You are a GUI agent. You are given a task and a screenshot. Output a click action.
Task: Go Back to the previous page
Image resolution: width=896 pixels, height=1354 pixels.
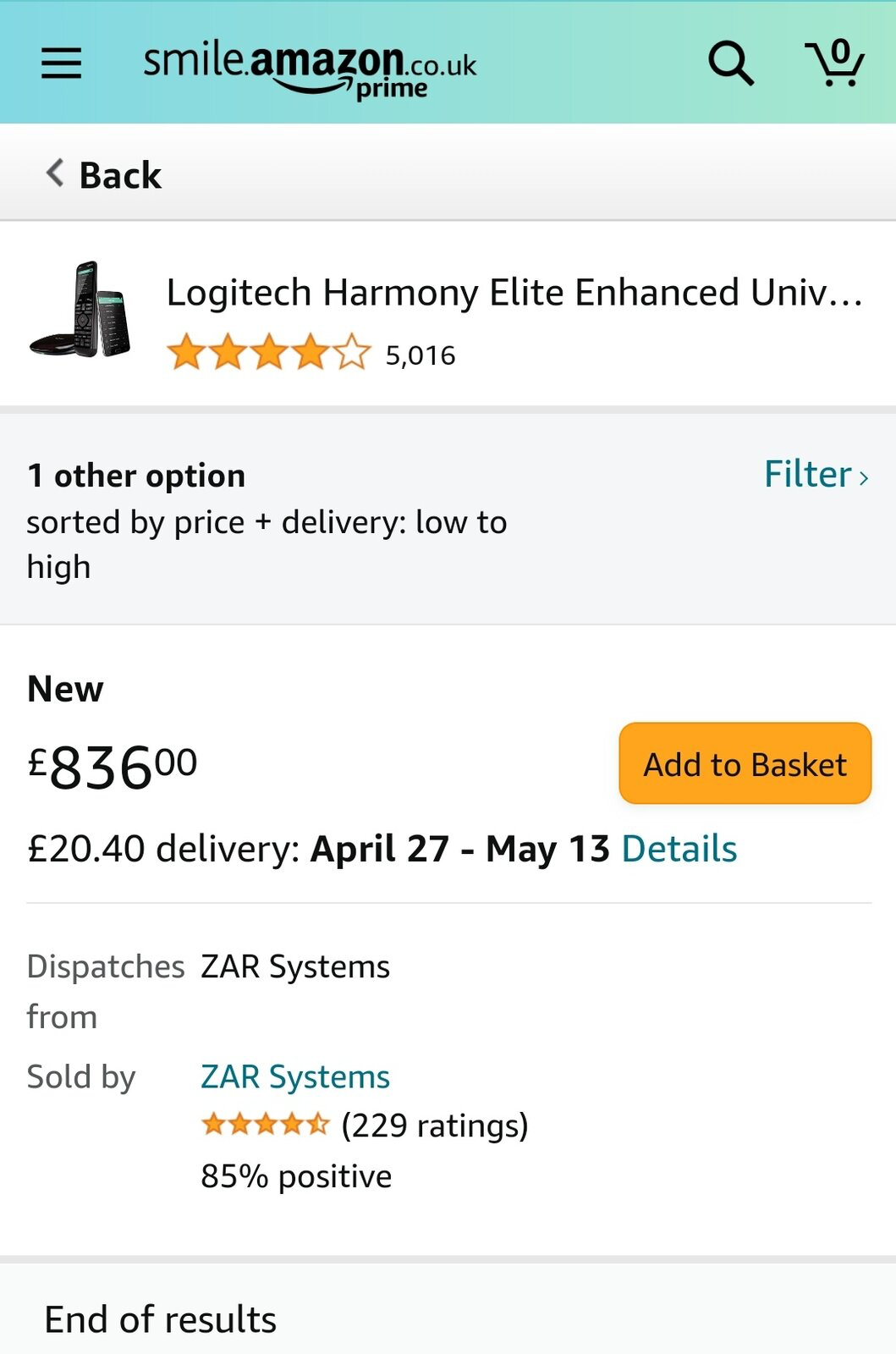coord(104,175)
